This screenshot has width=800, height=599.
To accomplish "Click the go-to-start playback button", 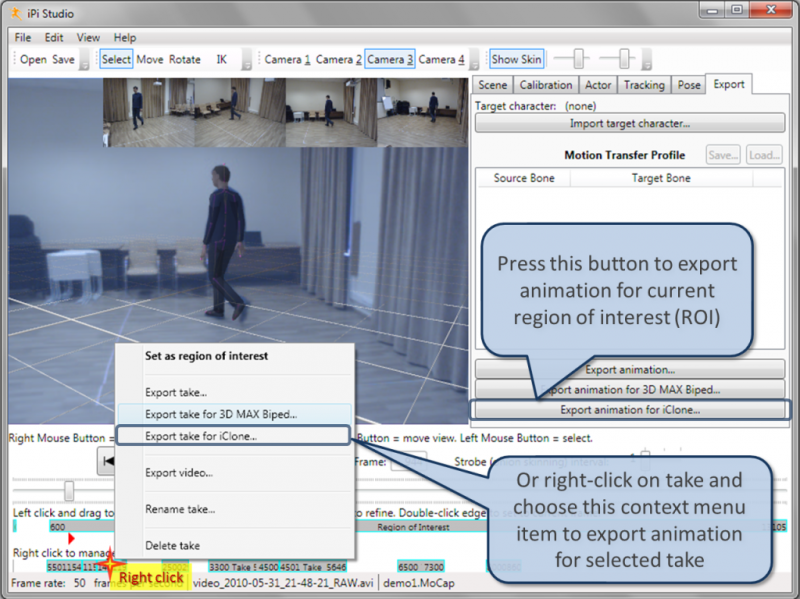I will [107, 461].
